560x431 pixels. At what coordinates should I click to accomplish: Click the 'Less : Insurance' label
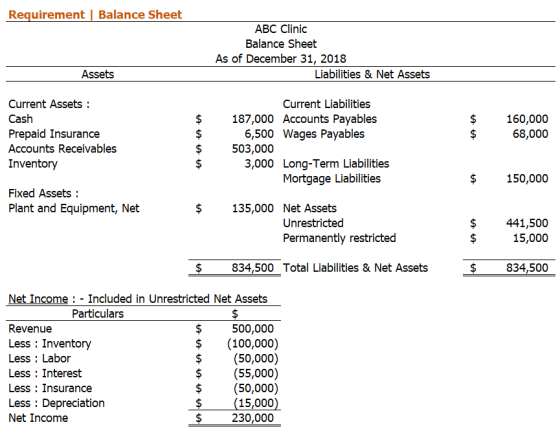tap(50, 388)
